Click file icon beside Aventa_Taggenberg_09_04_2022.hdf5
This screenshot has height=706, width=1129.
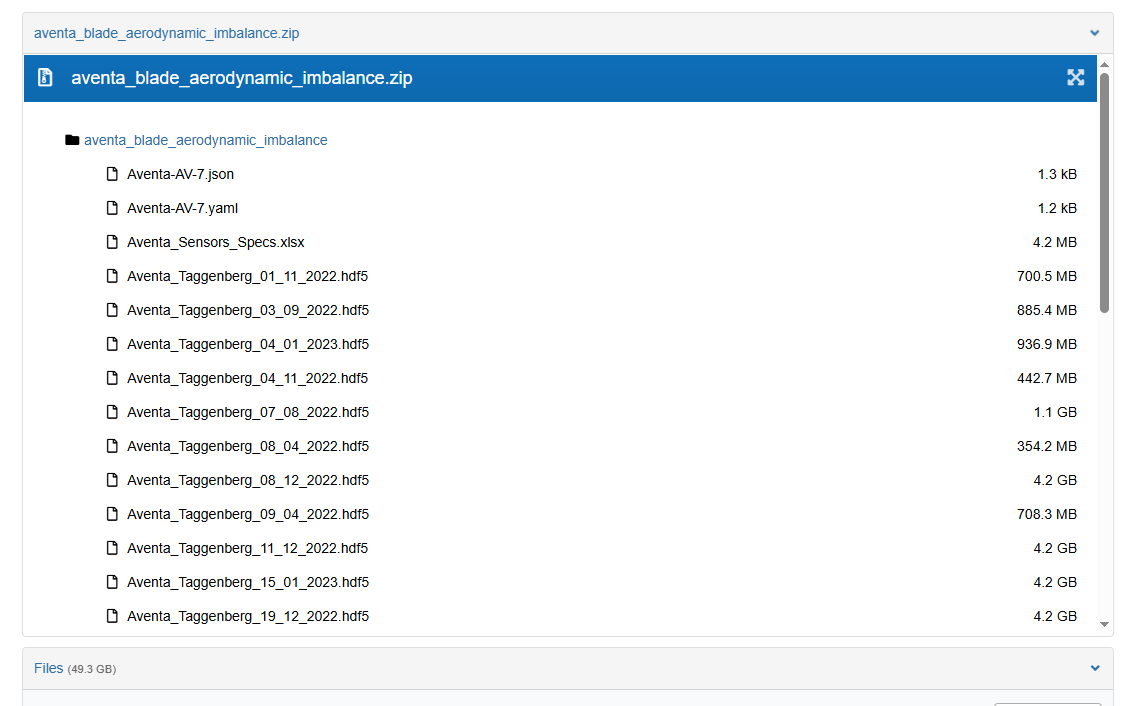(x=112, y=514)
